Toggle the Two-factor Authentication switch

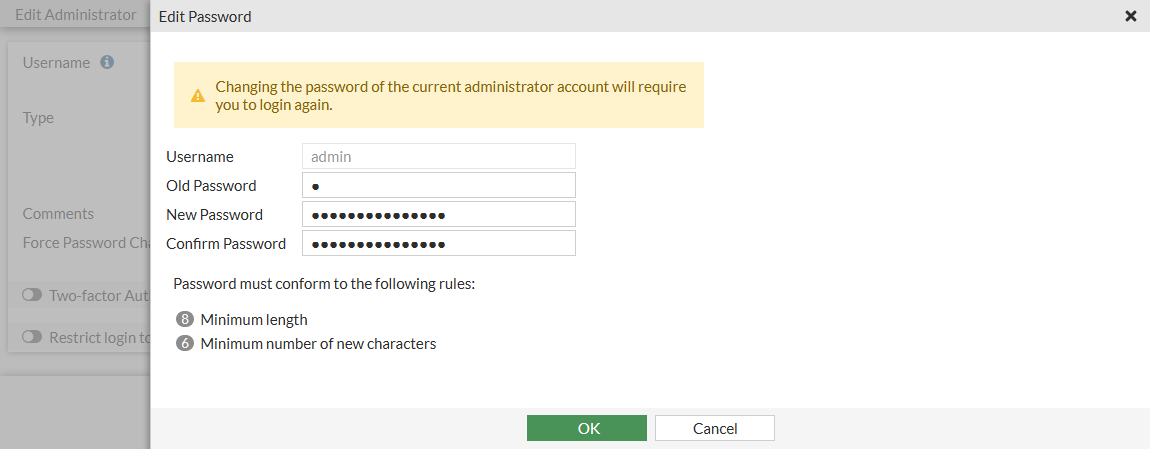coord(32,295)
